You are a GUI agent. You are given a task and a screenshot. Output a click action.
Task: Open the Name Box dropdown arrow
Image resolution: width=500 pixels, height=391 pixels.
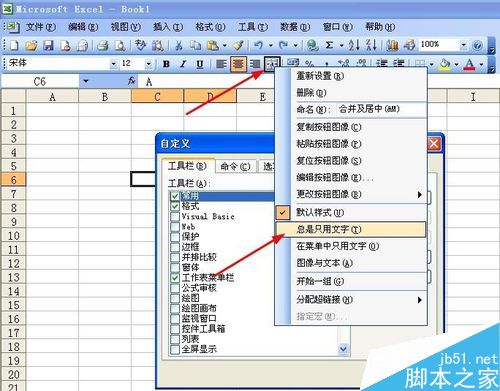(85, 81)
